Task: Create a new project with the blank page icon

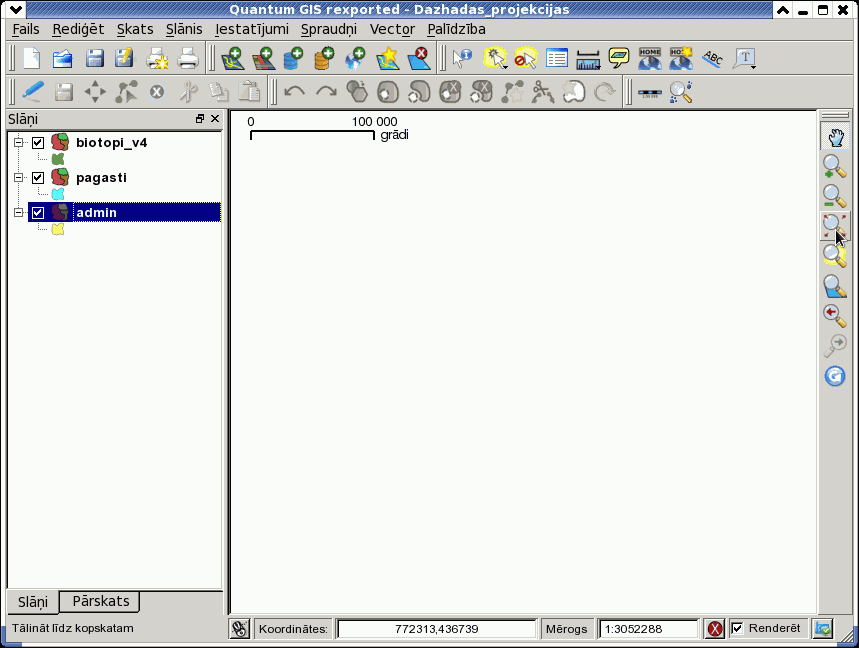Action: click(32, 58)
